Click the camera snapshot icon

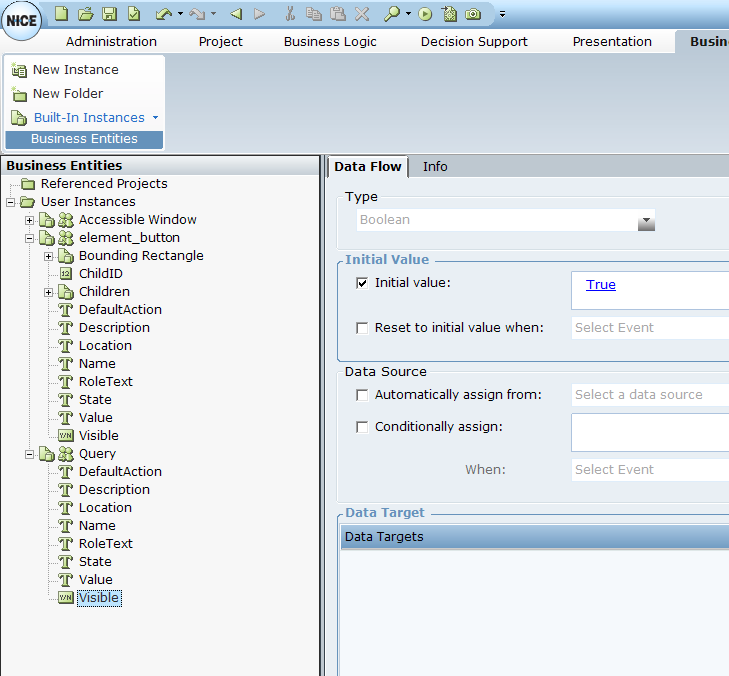[x=473, y=14]
